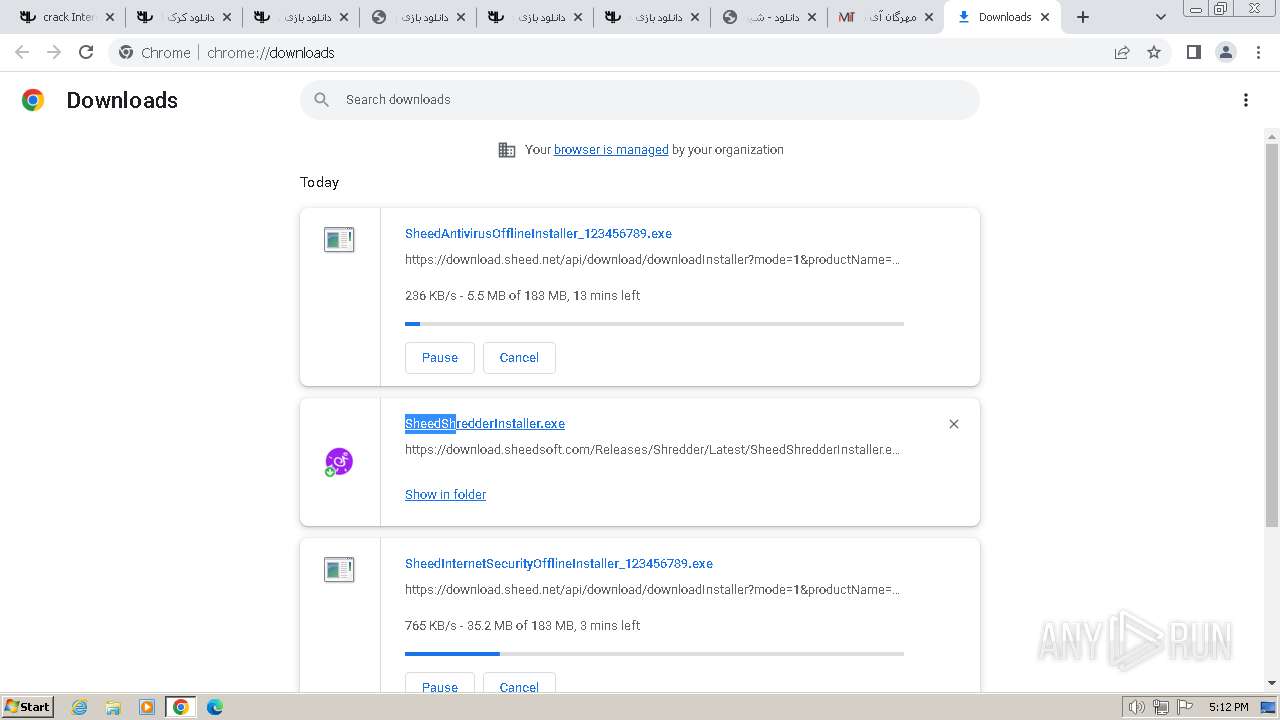This screenshot has width=1280, height=720.
Task: Click the SheedAntivirus download progress bar
Action: 654,324
